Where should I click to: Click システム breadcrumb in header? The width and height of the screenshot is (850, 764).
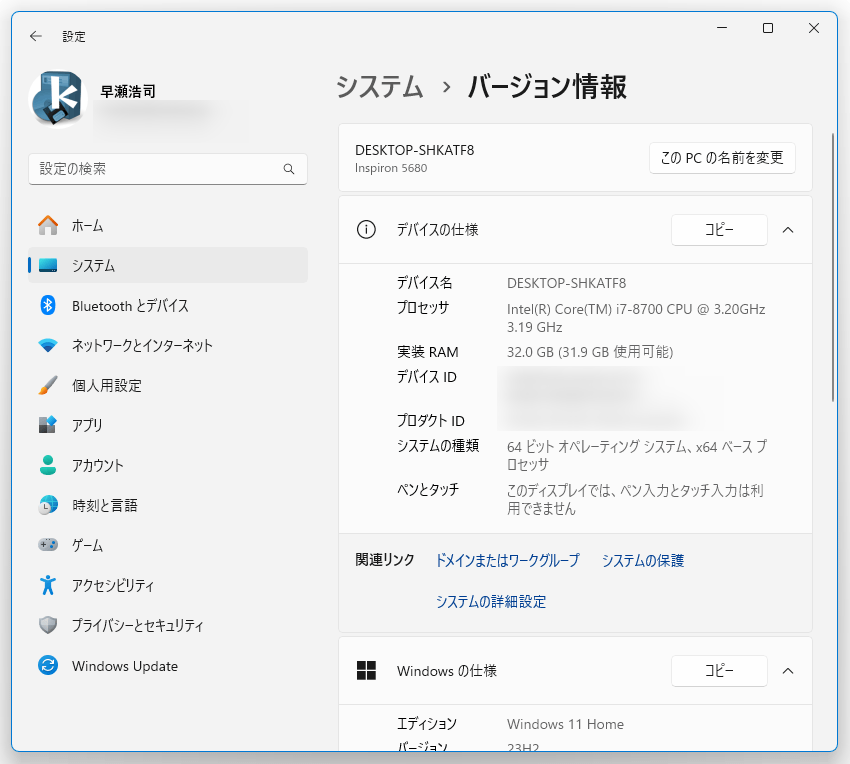coord(379,87)
